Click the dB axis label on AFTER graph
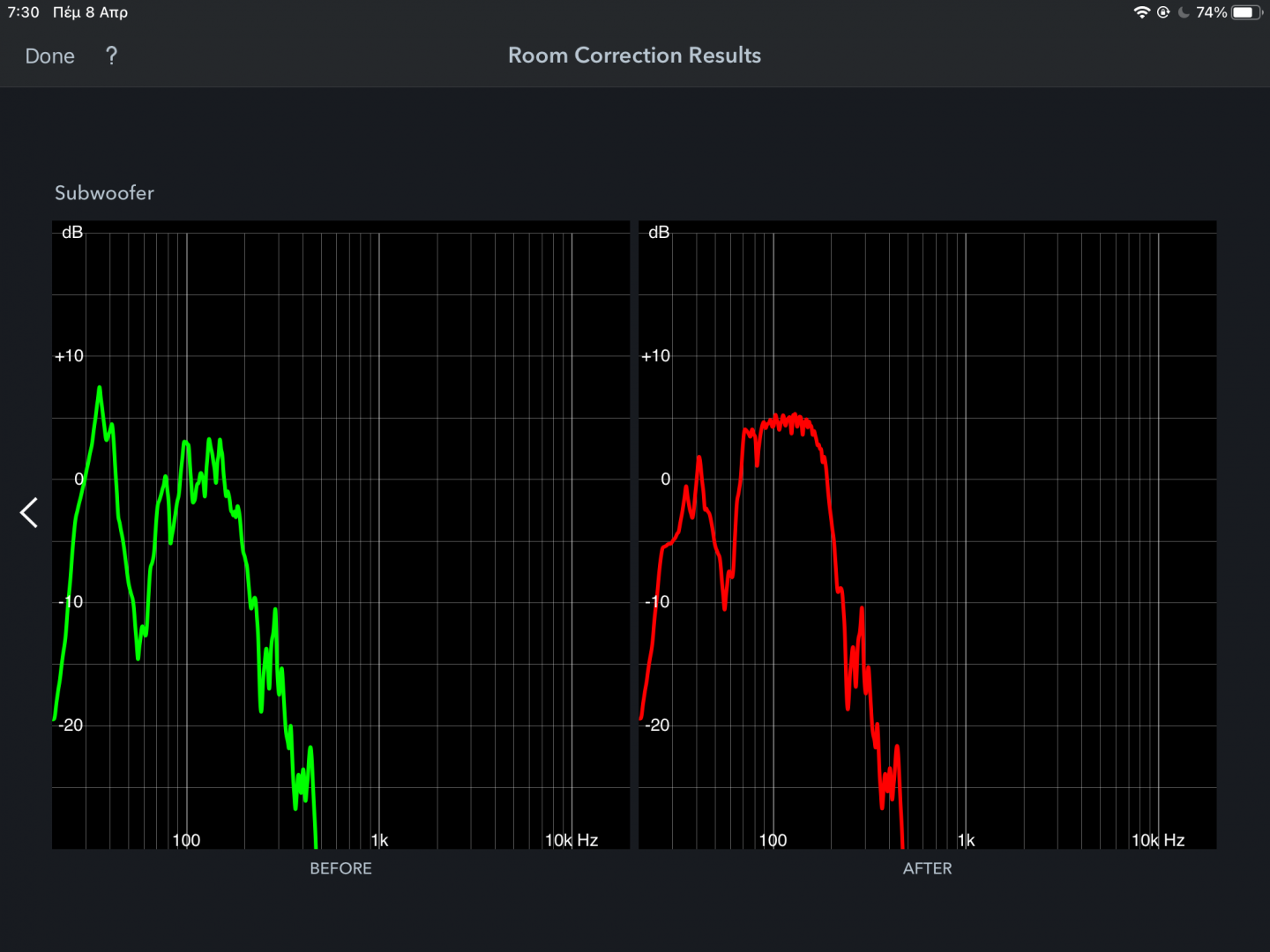Viewport: 1270px width, 952px height. 659,233
